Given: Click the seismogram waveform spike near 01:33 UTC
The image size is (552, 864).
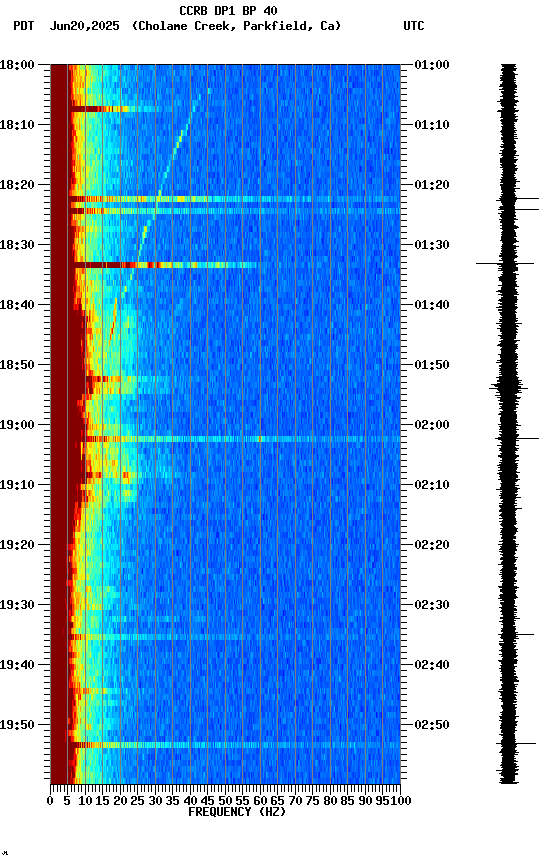Looking at the screenshot, I should pyautogui.click(x=505, y=264).
